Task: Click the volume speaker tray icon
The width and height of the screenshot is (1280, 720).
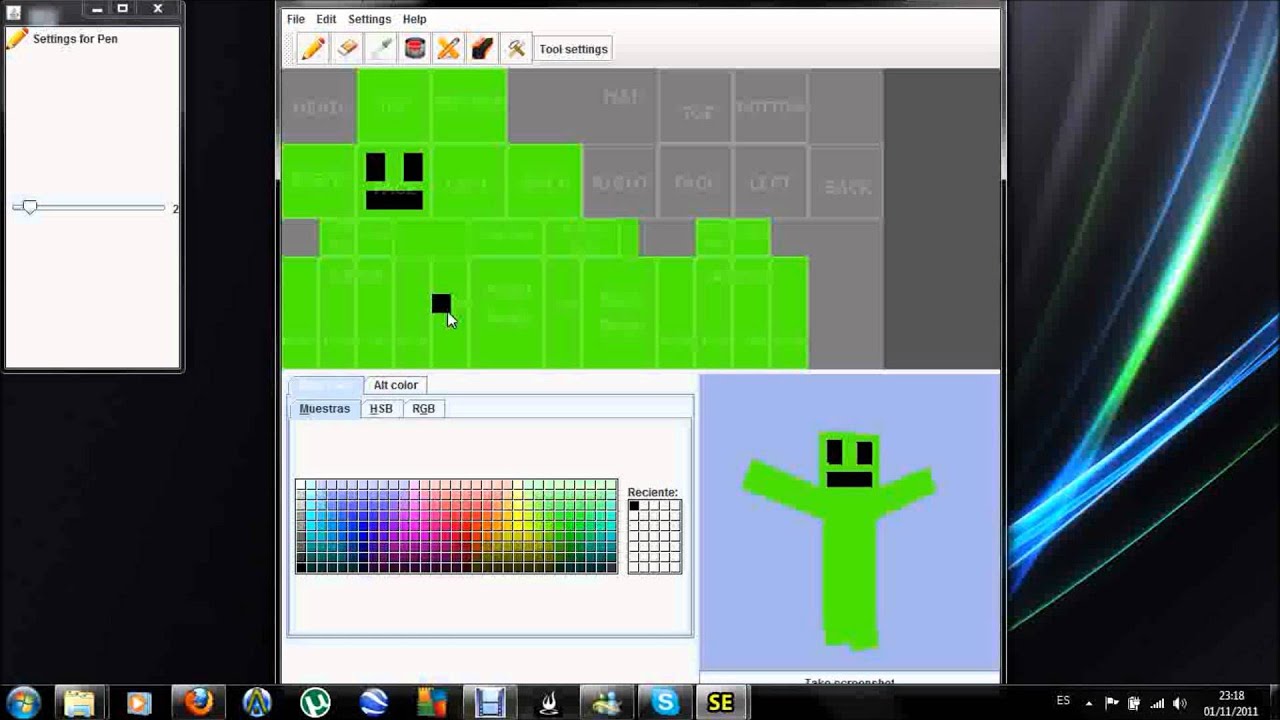Action: [1180, 703]
